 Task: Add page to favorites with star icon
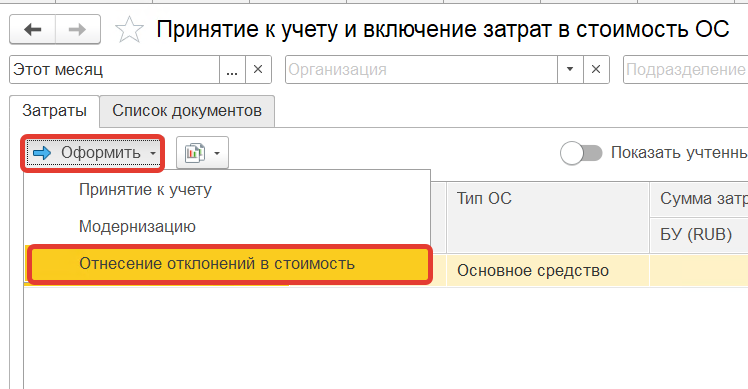(x=129, y=30)
